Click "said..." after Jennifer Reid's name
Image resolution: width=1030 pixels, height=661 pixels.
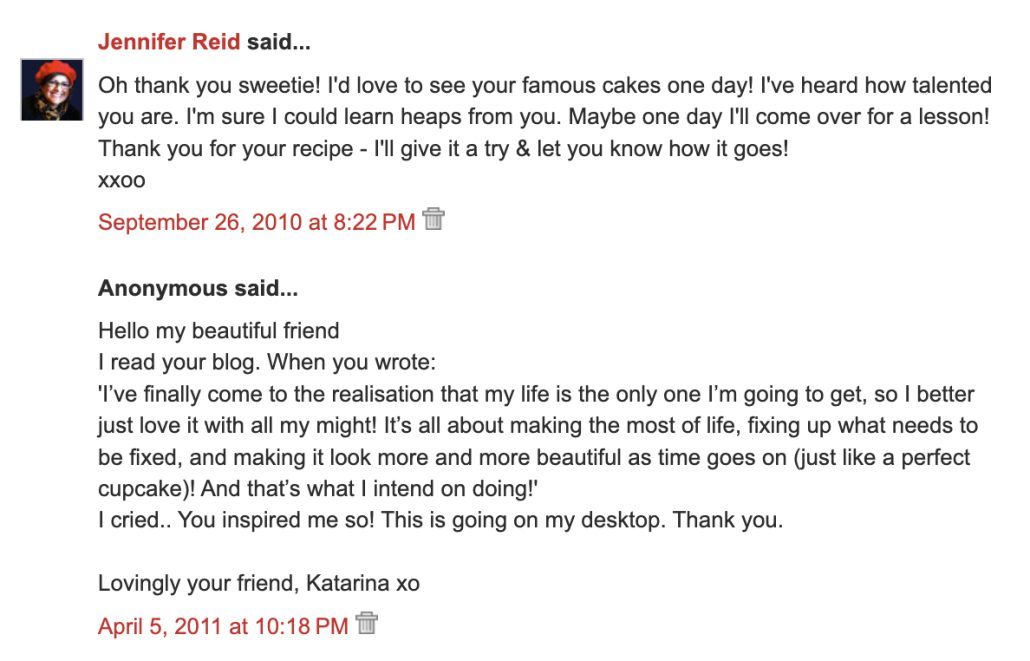click(279, 42)
